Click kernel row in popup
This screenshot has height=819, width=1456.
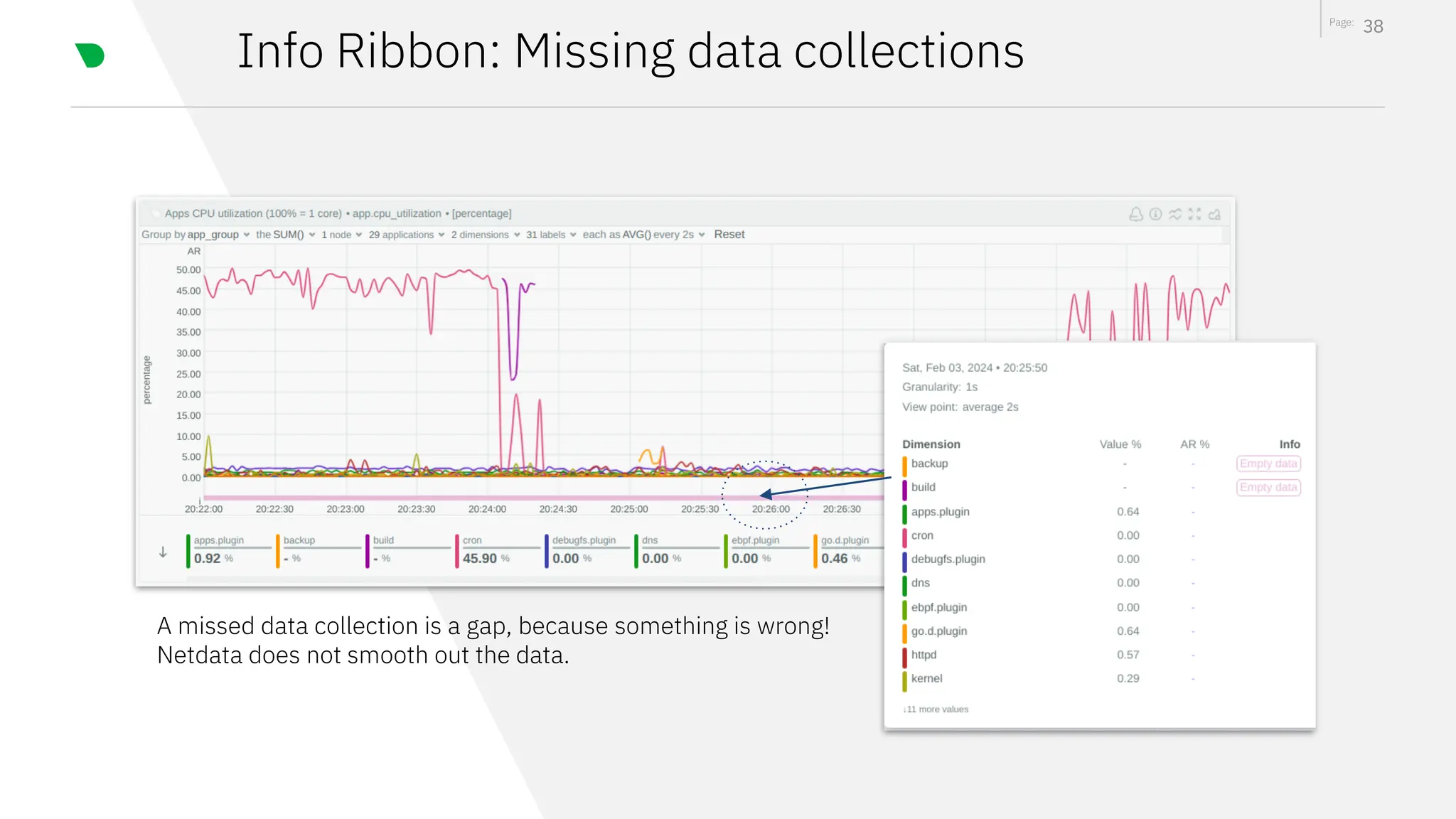click(x=1101, y=679)
